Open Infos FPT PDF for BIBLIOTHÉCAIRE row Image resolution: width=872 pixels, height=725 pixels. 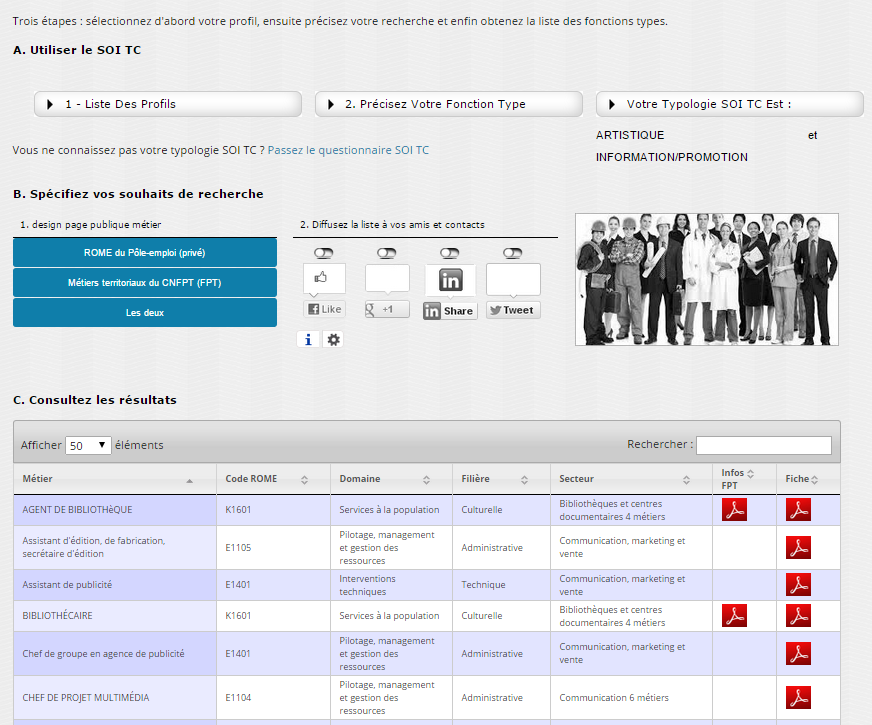click(735, 616)
